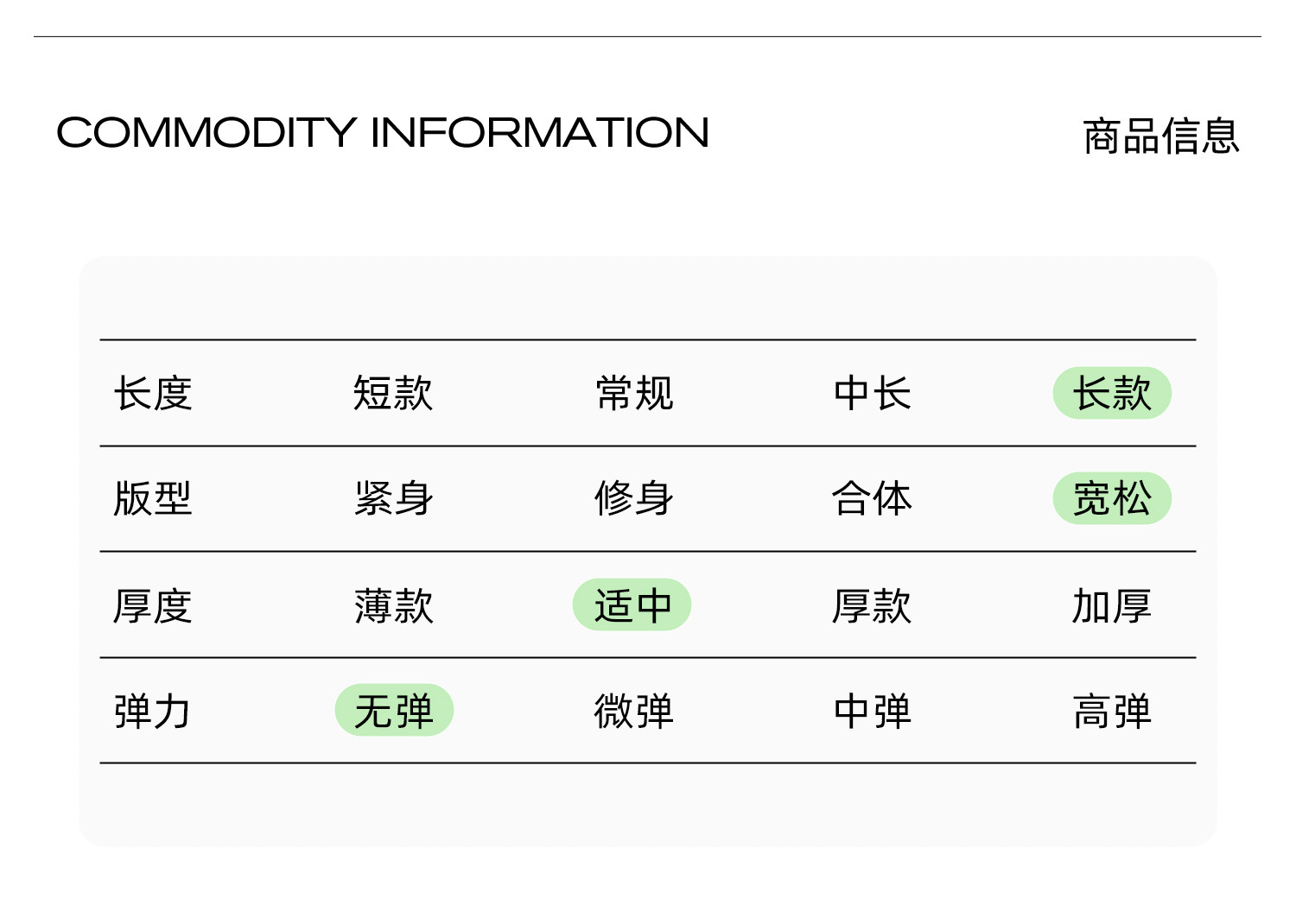Image resolution: width=1296 pixels, height=924 pixels.
Task: Select 加厚 in the thickness row
Action: point(1112,605)
